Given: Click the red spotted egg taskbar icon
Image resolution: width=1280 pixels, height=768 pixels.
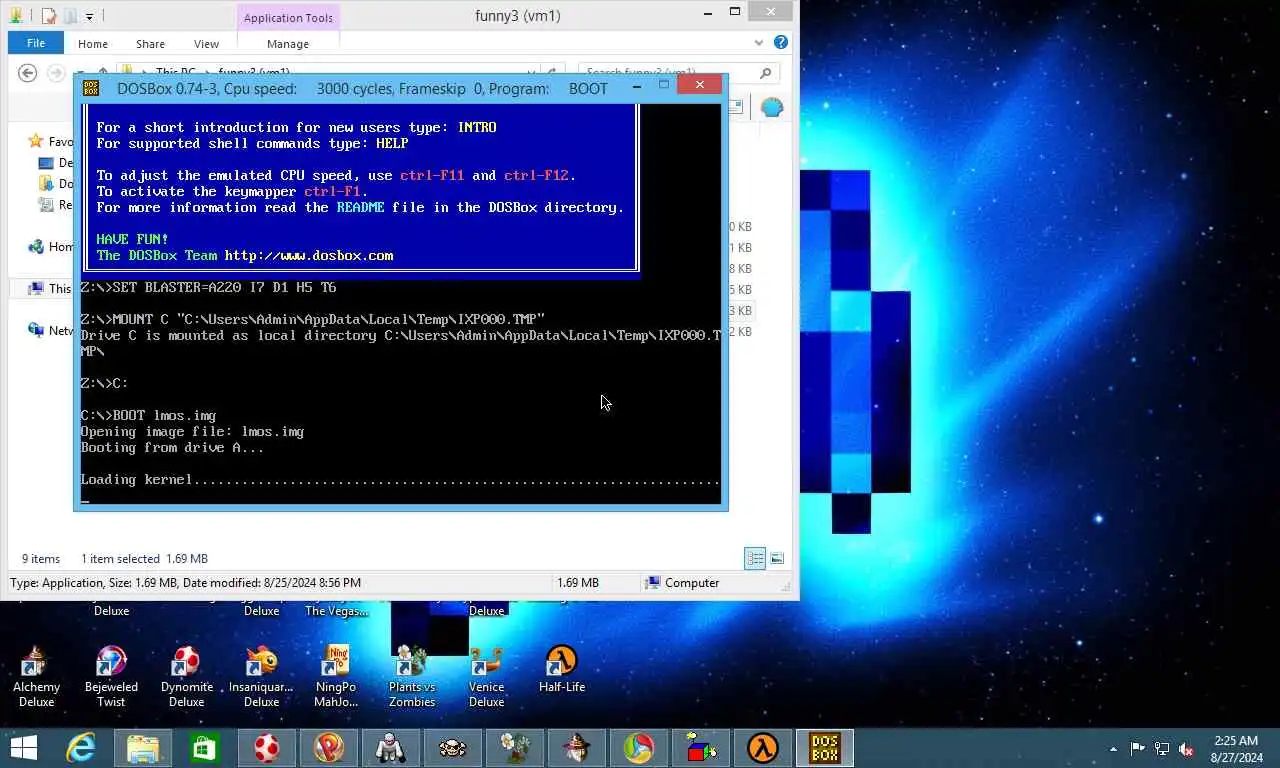Looking at the screenshot, I should [x=266, y=748].
